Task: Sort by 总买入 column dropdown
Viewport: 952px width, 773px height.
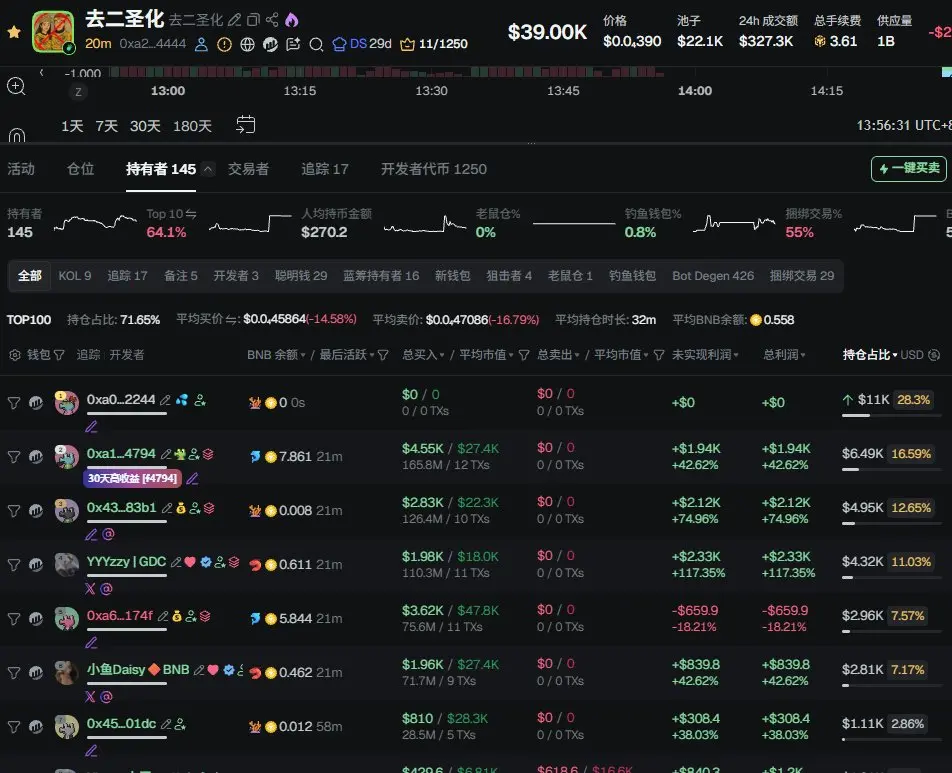Action: click(441, 355)
